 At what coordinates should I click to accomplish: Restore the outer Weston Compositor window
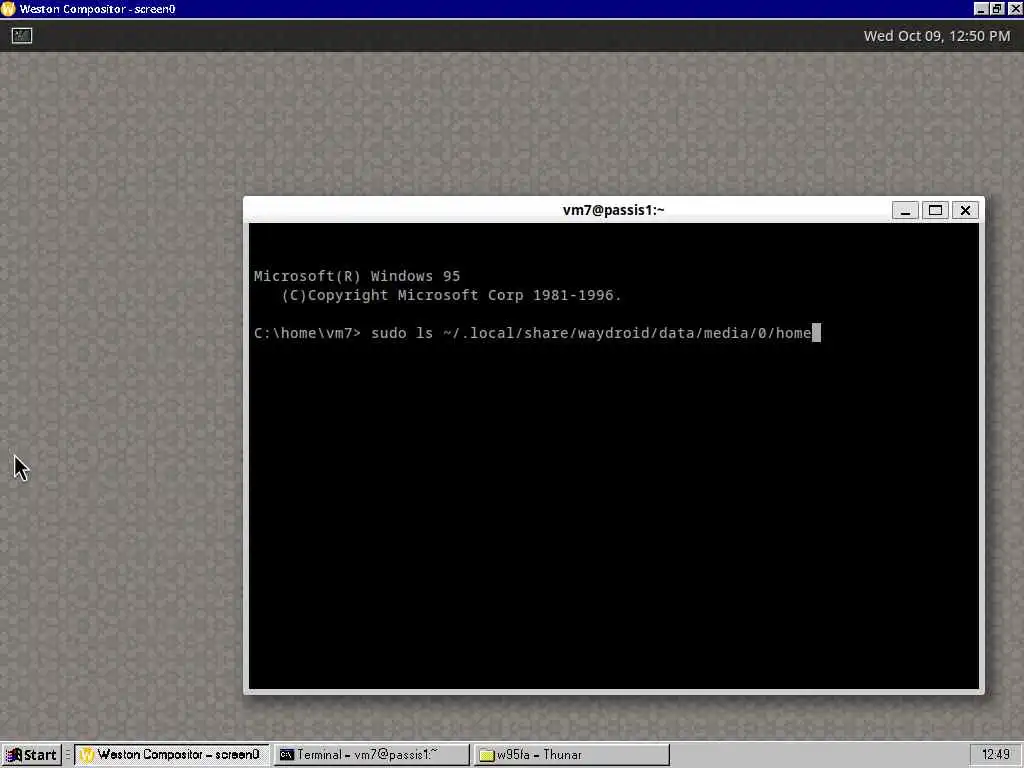pyautogui.click(x=997, y=9)
